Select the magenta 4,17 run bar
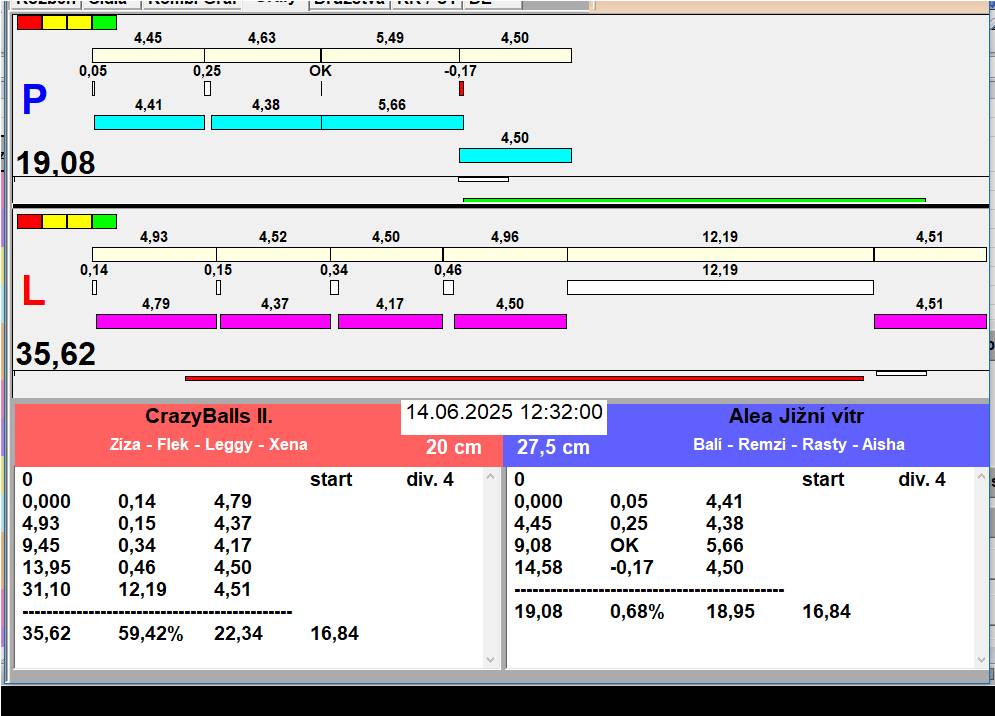 click(390, 321)
